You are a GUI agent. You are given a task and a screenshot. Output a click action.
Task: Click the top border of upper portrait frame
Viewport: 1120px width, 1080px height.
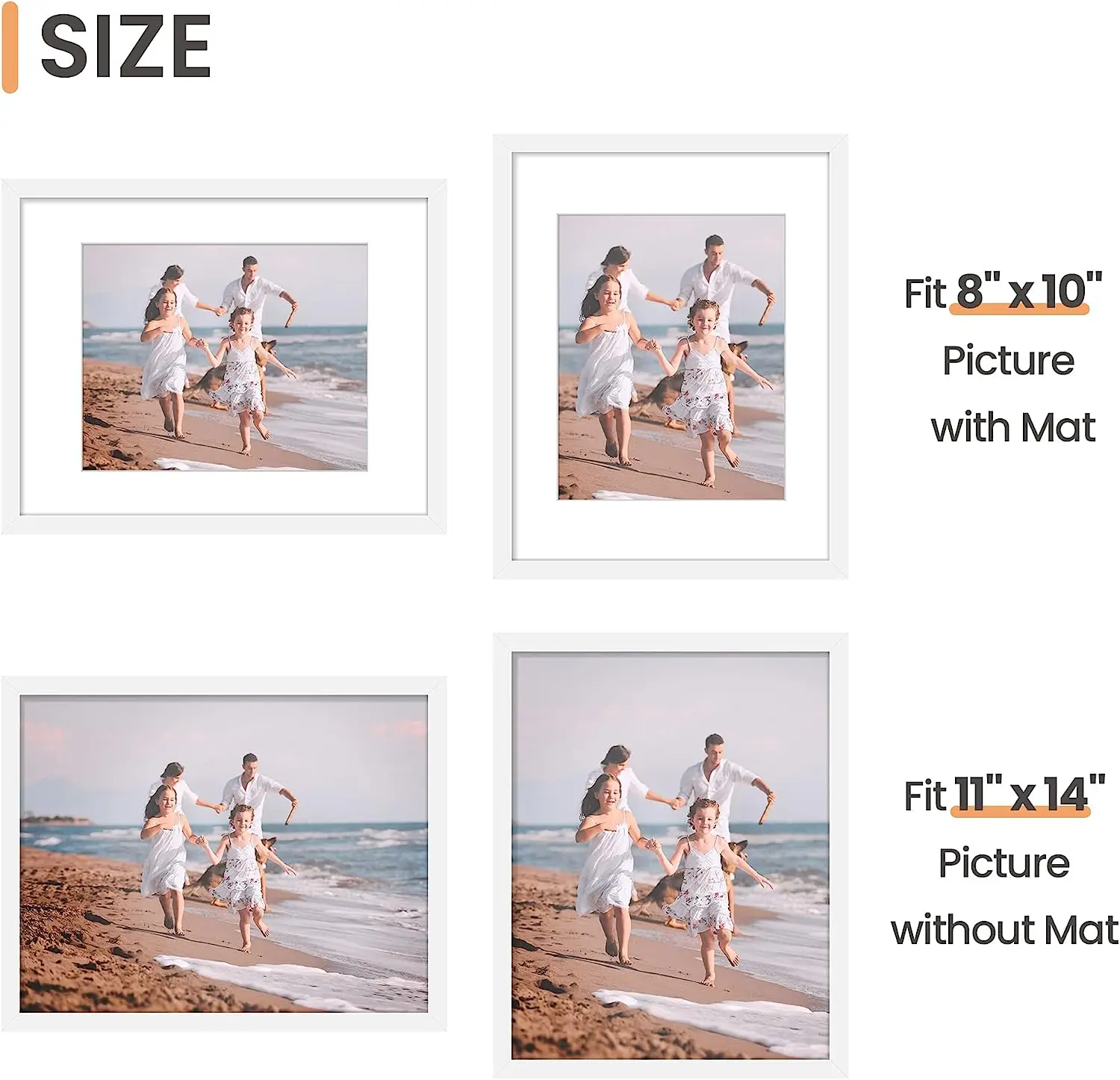click(x=671, y=143)
